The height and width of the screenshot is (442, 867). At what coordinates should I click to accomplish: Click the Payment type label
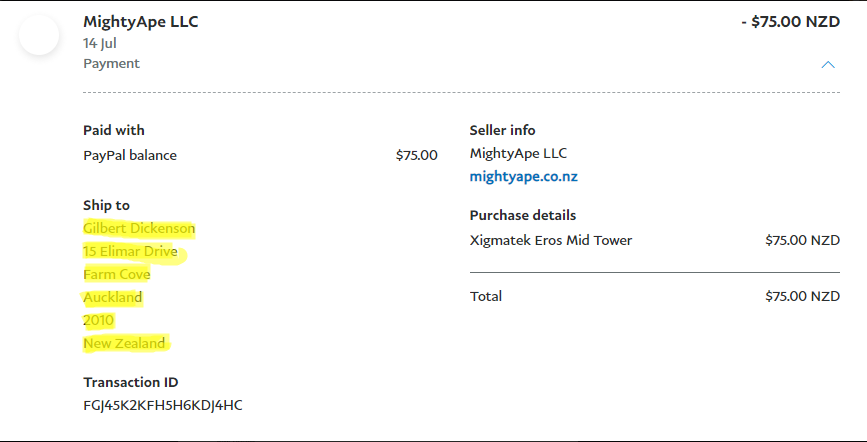coord(111,64)
